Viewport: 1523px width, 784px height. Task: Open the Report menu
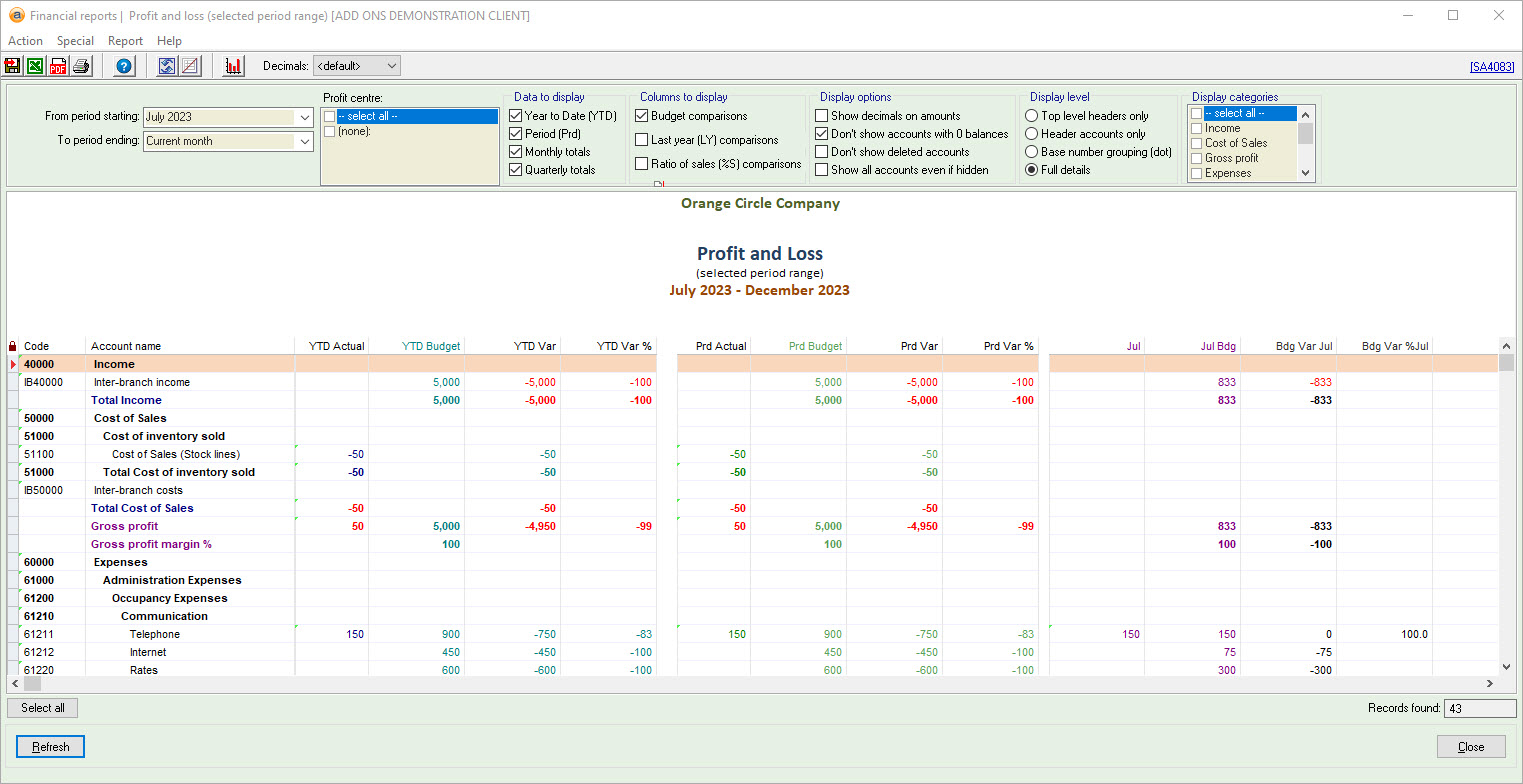pos(125,41)
